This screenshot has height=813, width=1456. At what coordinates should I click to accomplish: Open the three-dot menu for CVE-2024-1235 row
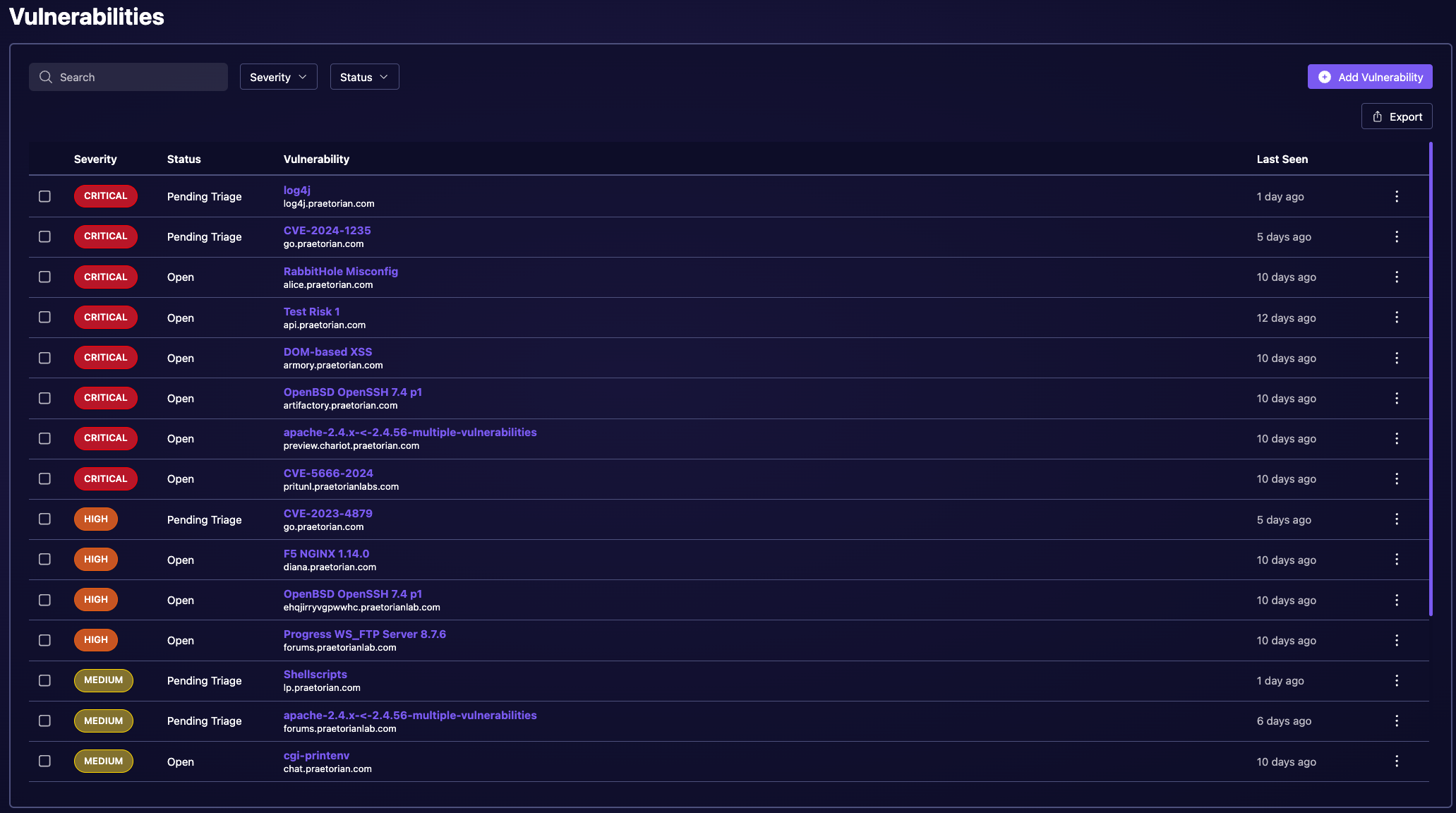click(1396, 236)
